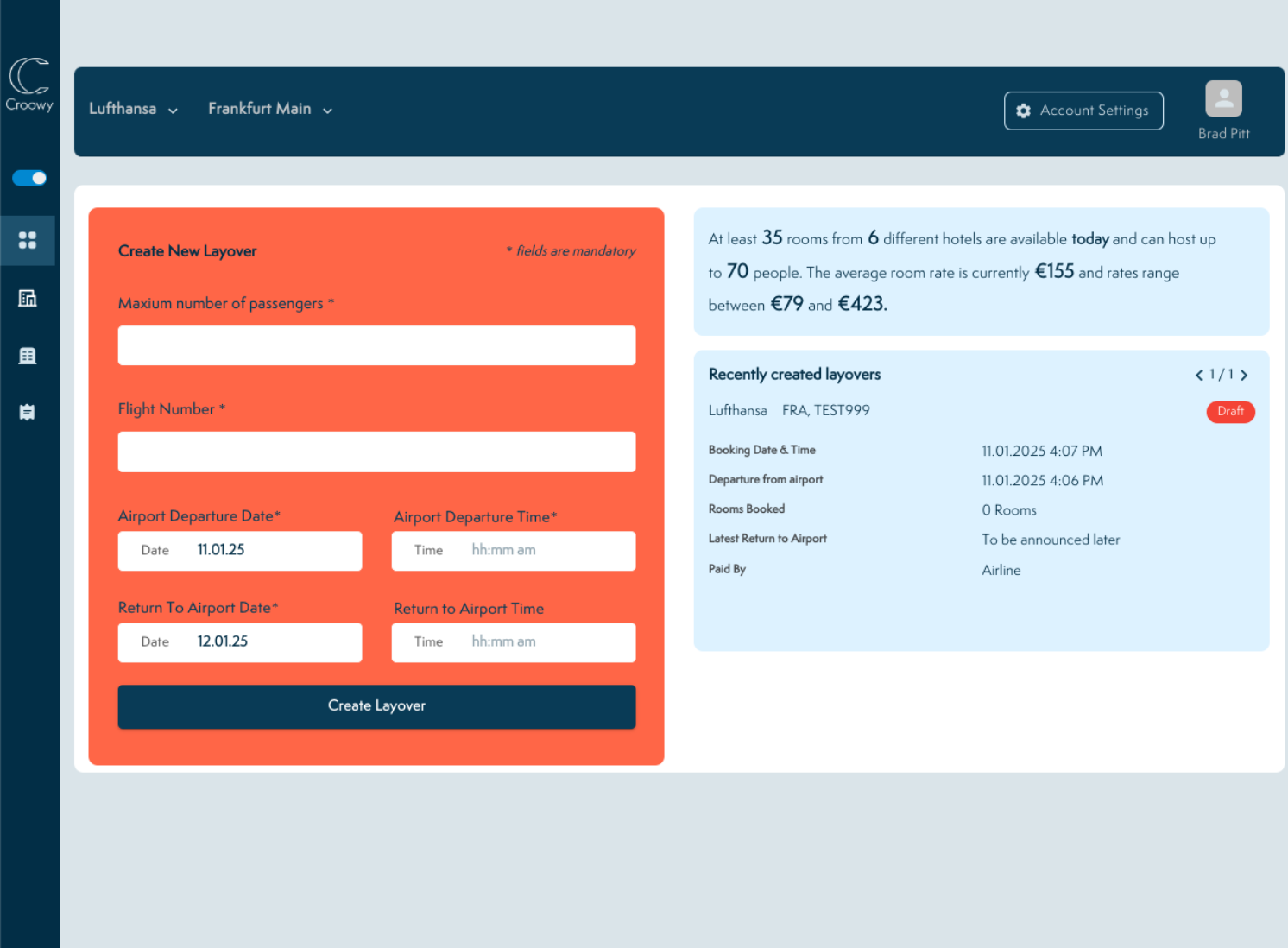Viewport: 1288px width, 948px height.
Task: Click Brad Pitt's profile avatar icon
Action: tap(1223, 98)
